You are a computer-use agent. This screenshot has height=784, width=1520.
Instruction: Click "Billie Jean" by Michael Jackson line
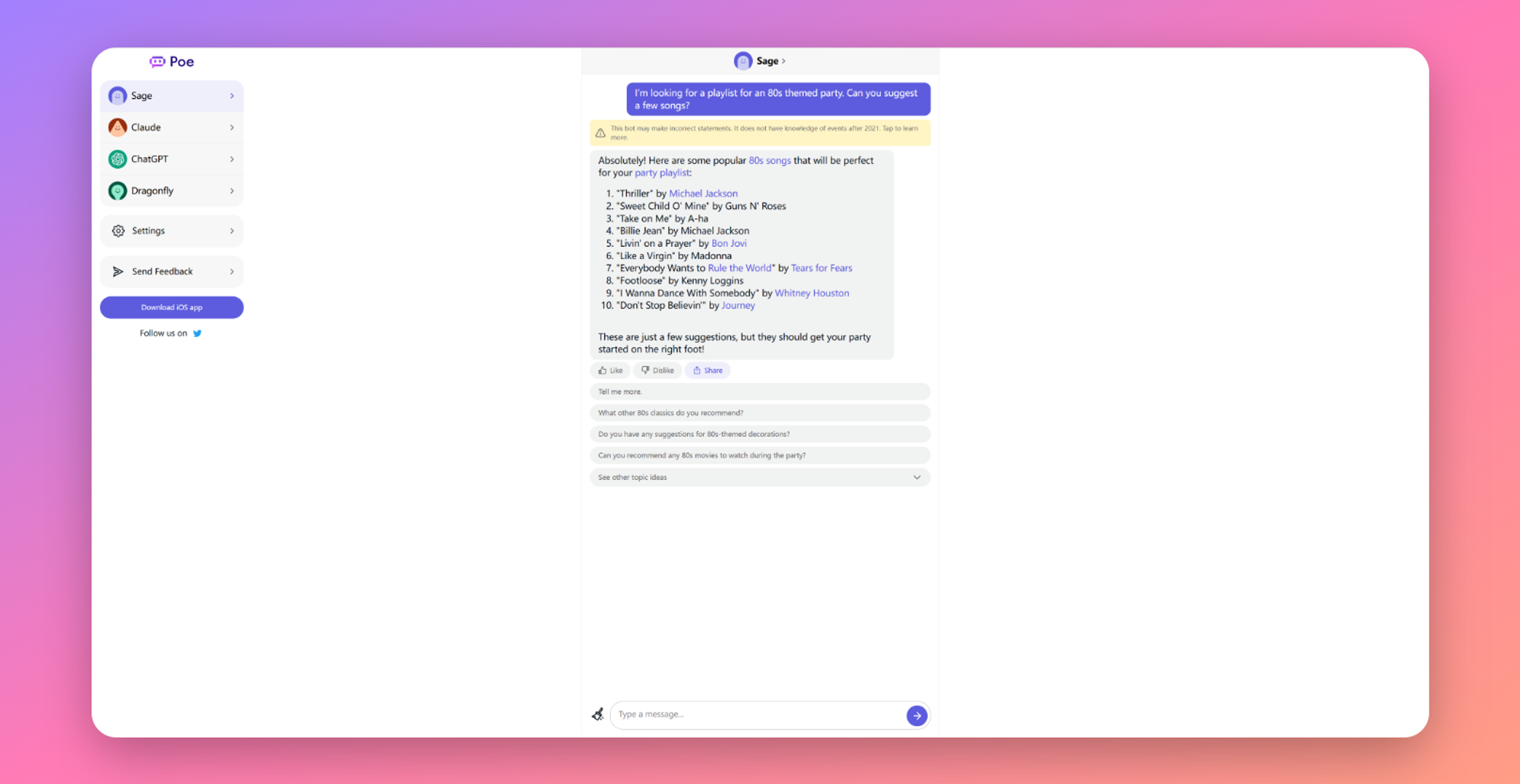pos(682,231)
